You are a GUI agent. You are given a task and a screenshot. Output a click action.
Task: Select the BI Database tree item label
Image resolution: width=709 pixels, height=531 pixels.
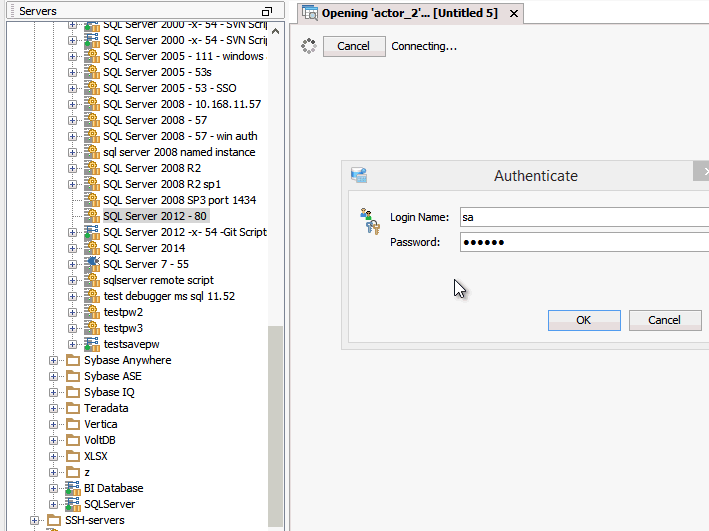113,488
